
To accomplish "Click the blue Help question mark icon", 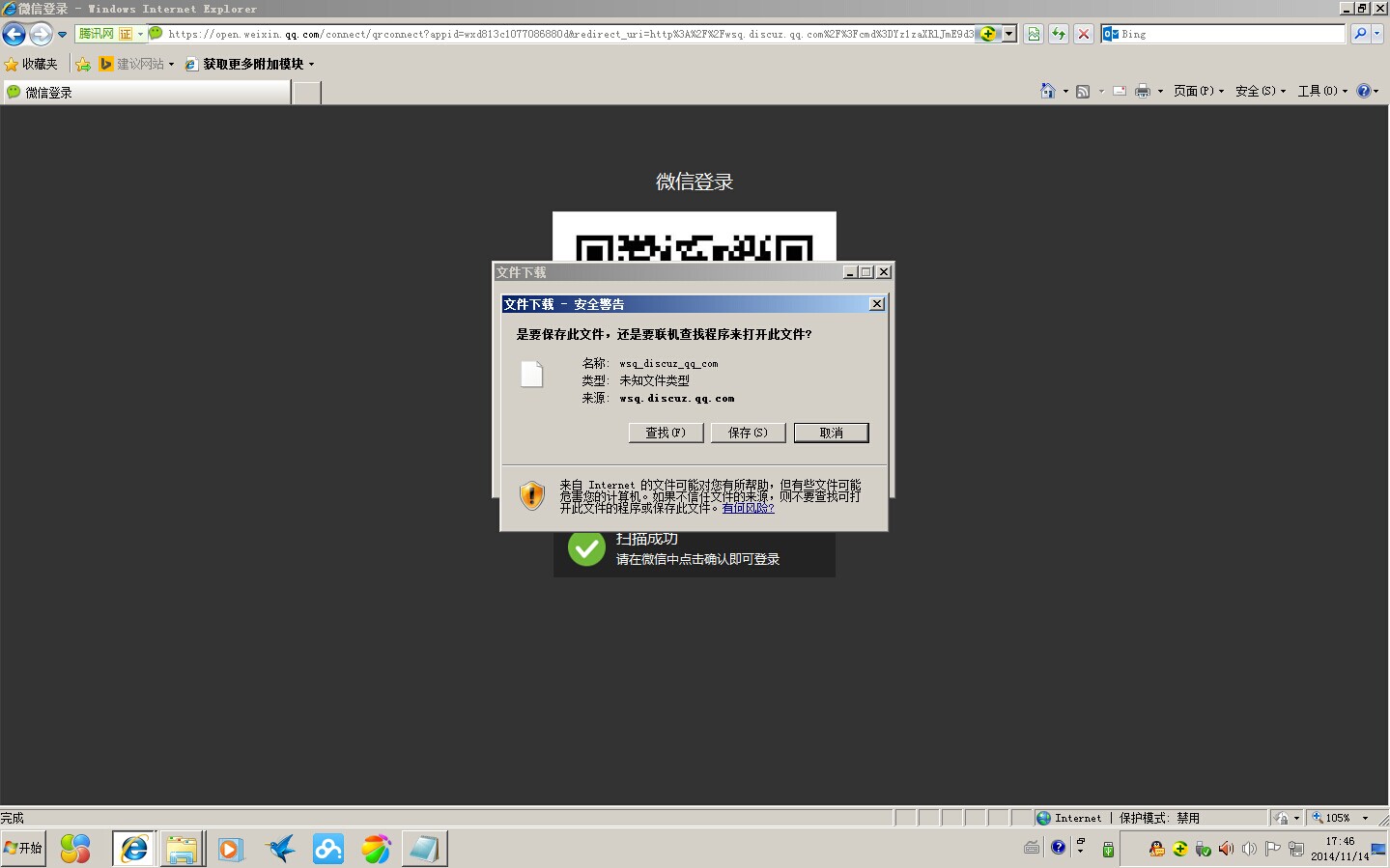I will (1364, 91).
